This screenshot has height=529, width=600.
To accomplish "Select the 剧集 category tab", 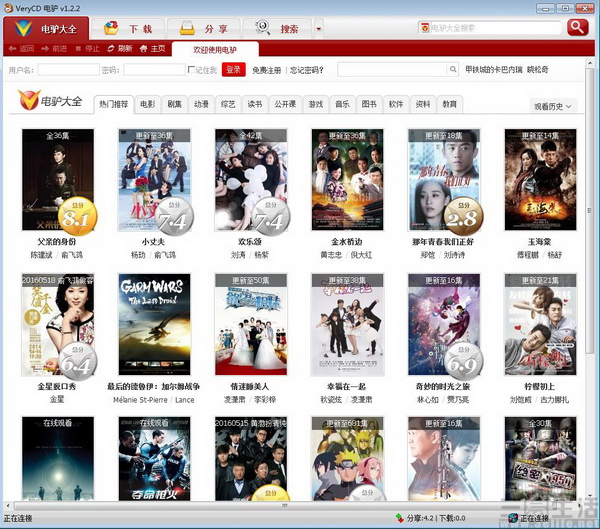I will [174, 104].
